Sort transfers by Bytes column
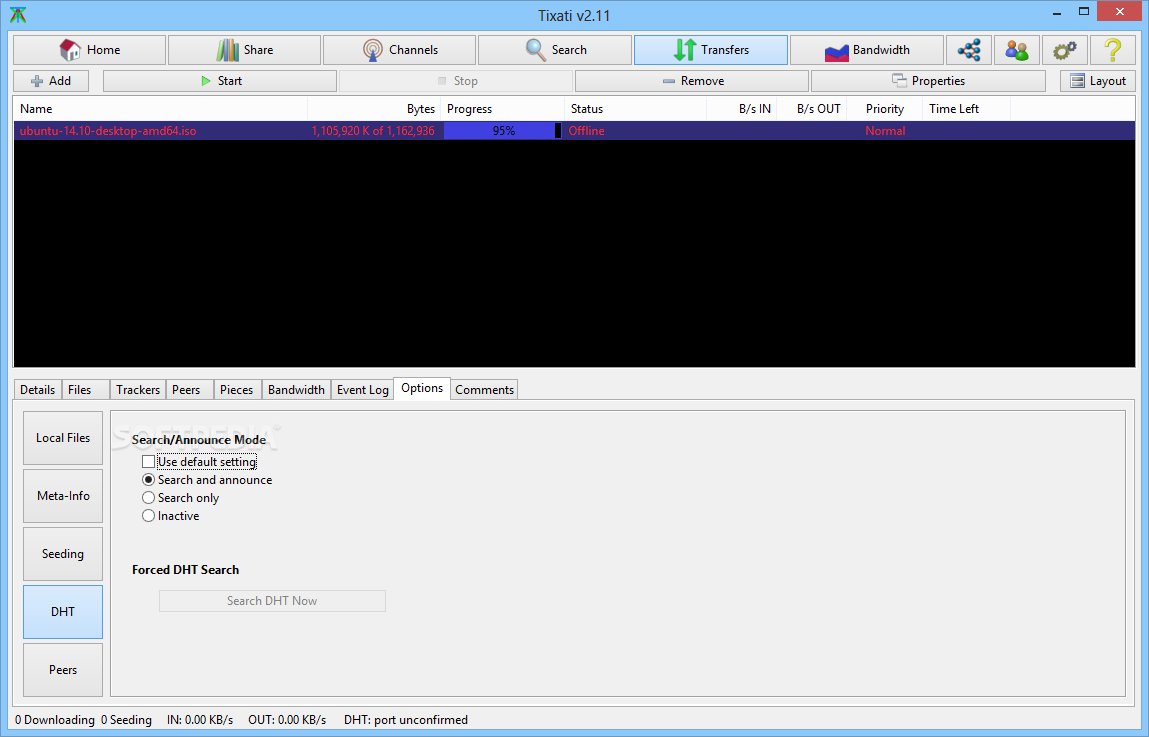The width and height of the screenshot is (1149, 737). (x=374, y=108)
